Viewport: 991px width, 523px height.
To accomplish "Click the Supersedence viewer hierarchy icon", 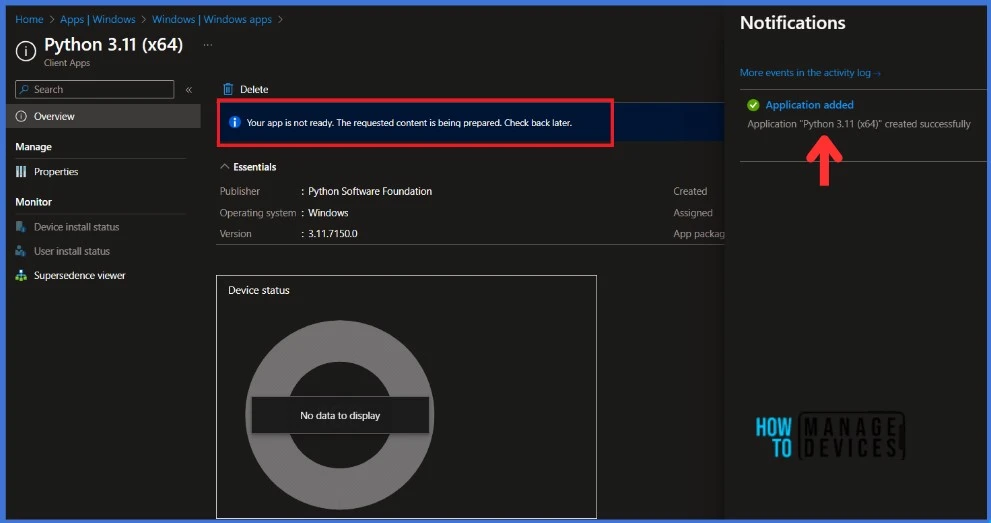I will point(21,275).
